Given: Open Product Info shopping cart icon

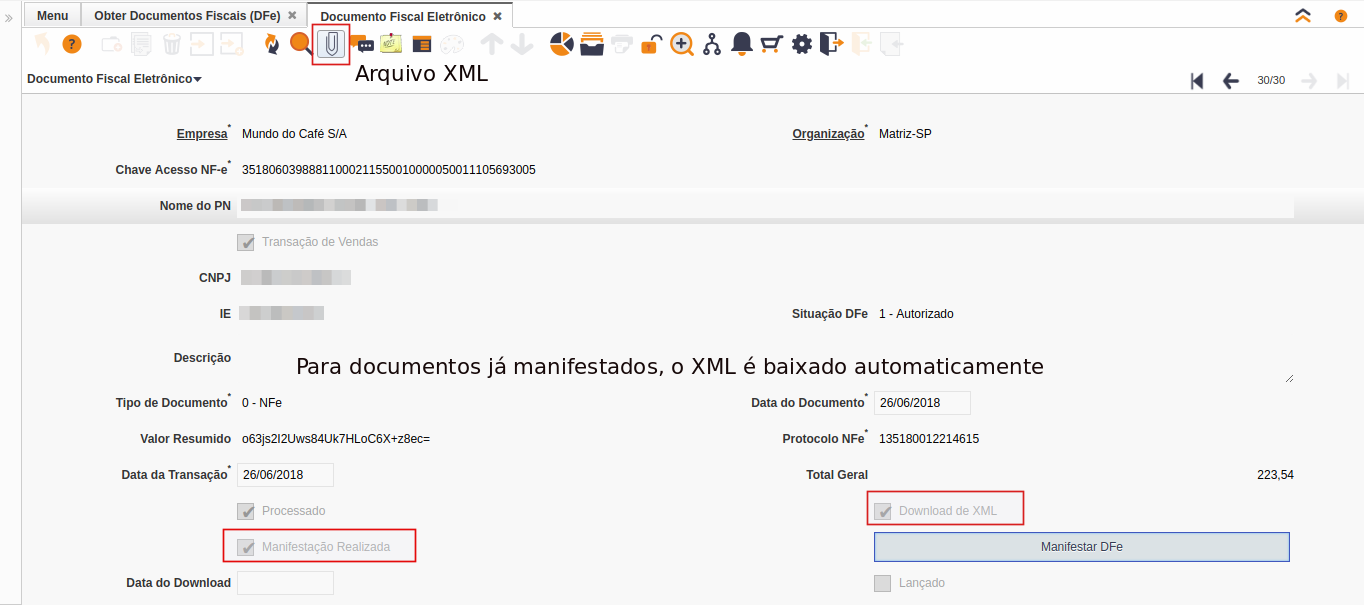Looking at the screenshot, I should (x=771, y=44).
